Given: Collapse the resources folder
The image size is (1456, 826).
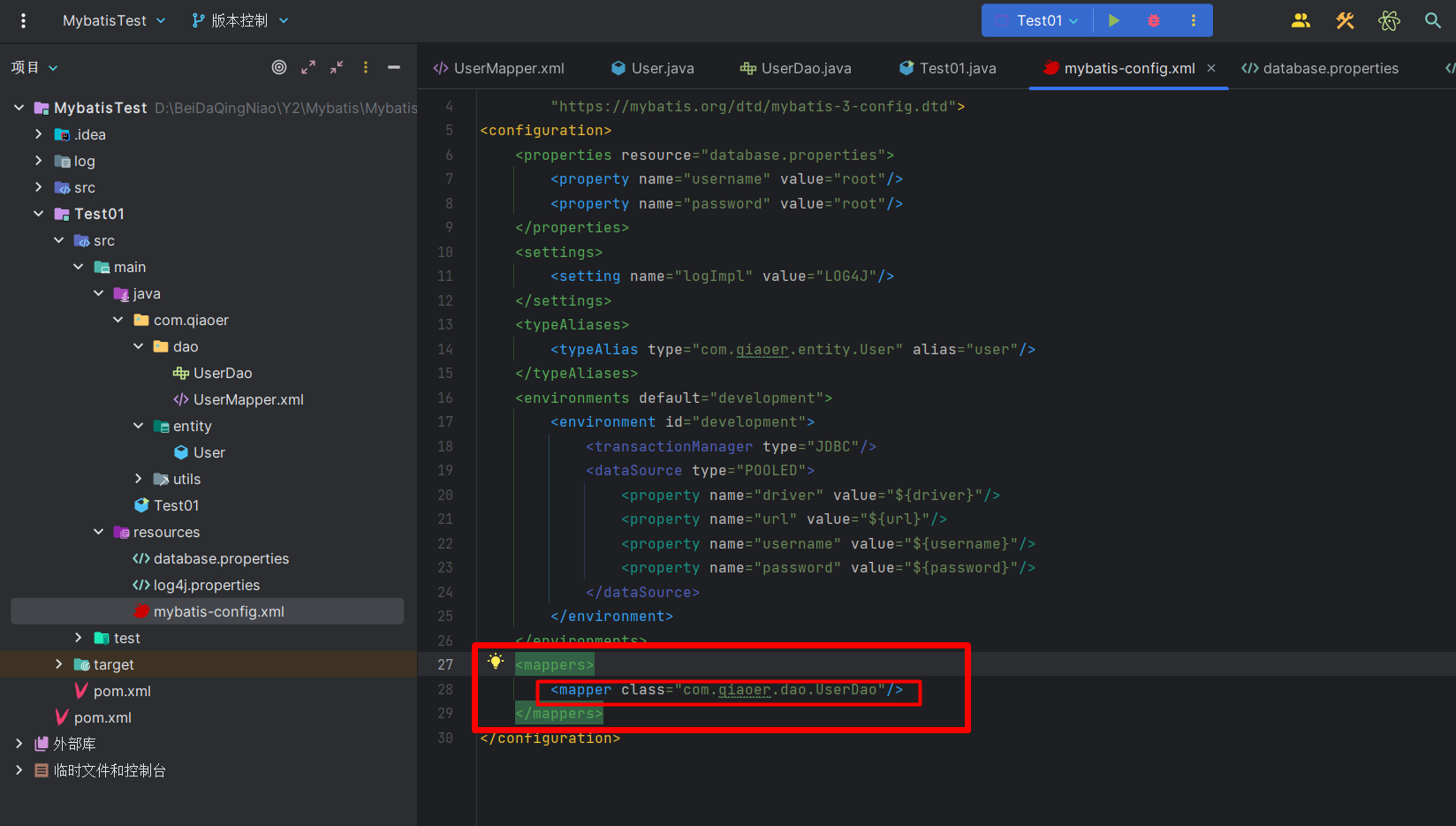Looking at the screenshot, I should coord(98,532).
